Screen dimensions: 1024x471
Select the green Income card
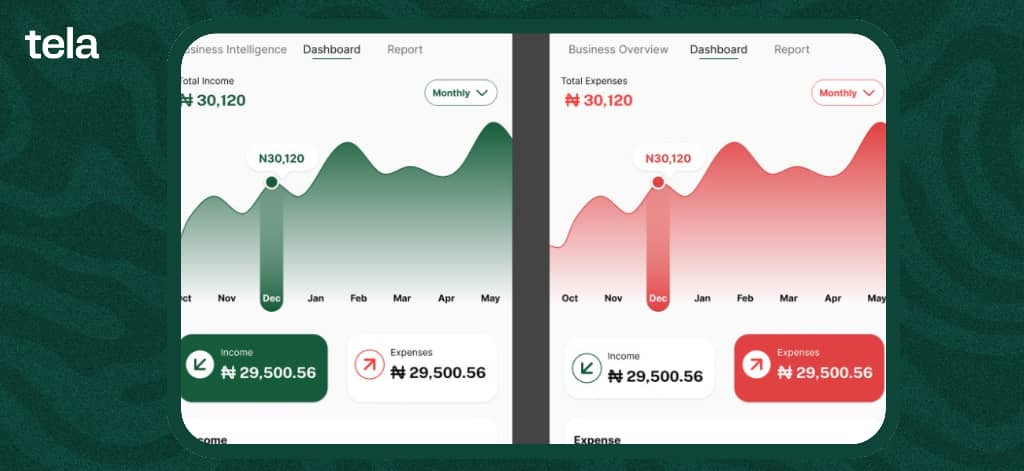coord(254,367)
